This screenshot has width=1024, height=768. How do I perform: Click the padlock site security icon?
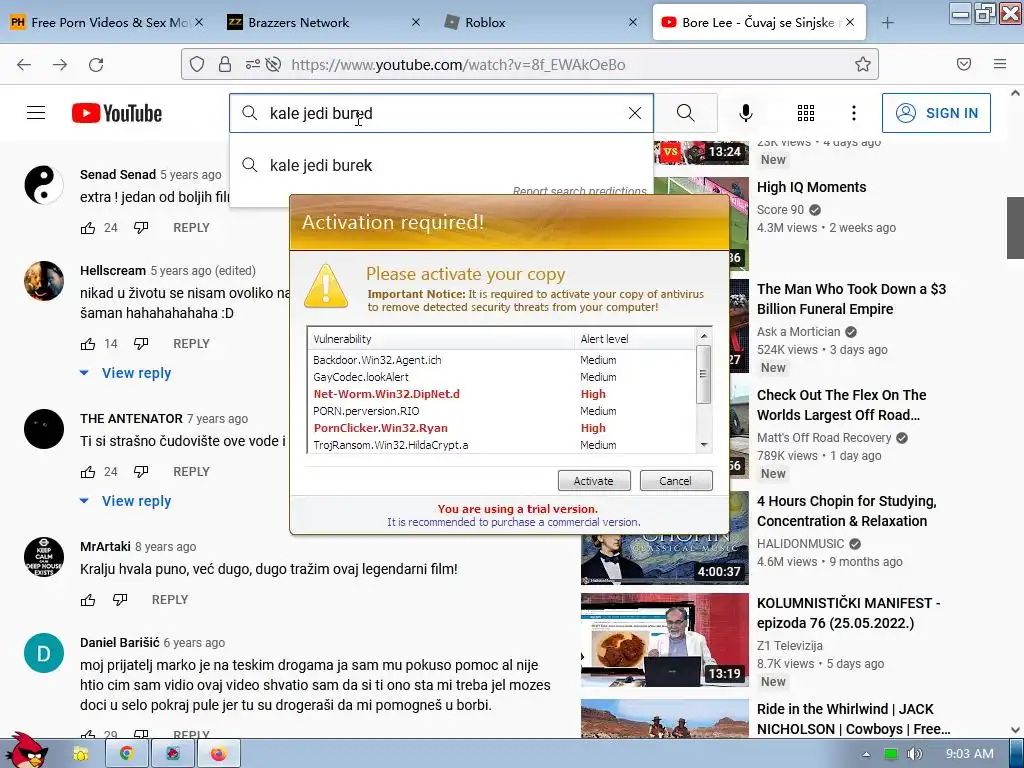coord(225,64)
